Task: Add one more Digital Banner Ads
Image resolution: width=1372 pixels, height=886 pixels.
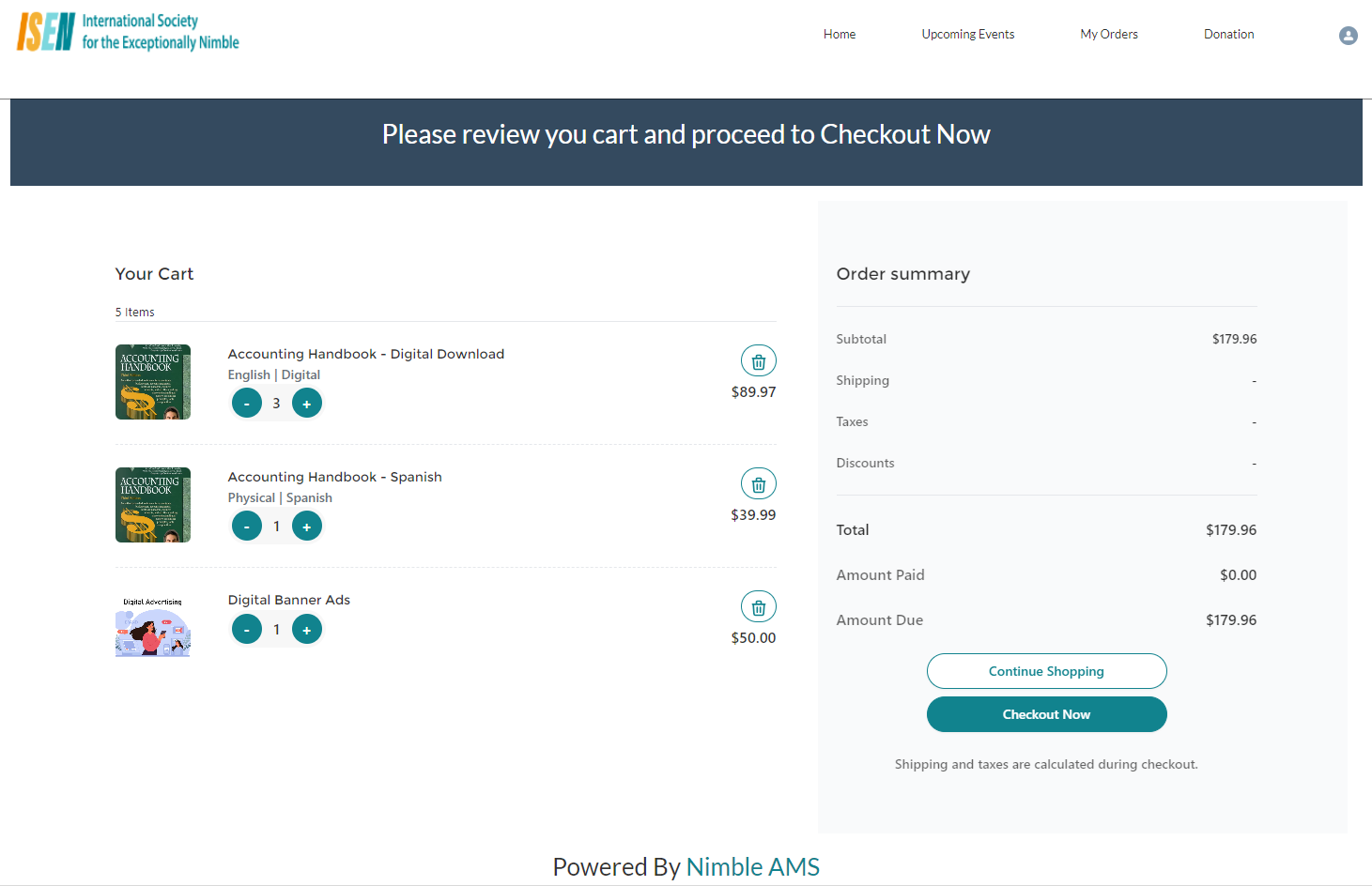Action: (x=306, y=630)
